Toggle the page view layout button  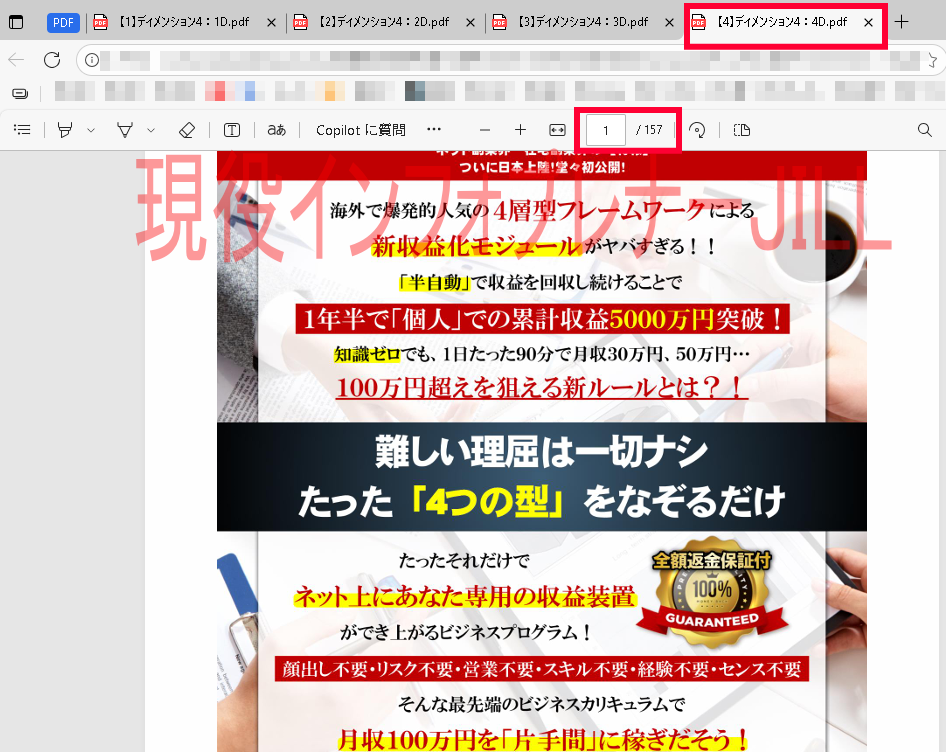click(742, 130)
